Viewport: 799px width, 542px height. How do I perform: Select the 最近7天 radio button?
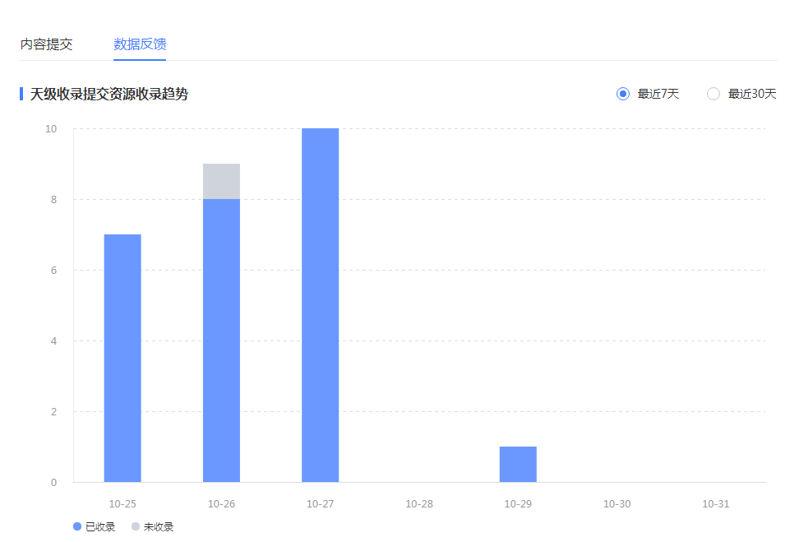pos(623,94)
